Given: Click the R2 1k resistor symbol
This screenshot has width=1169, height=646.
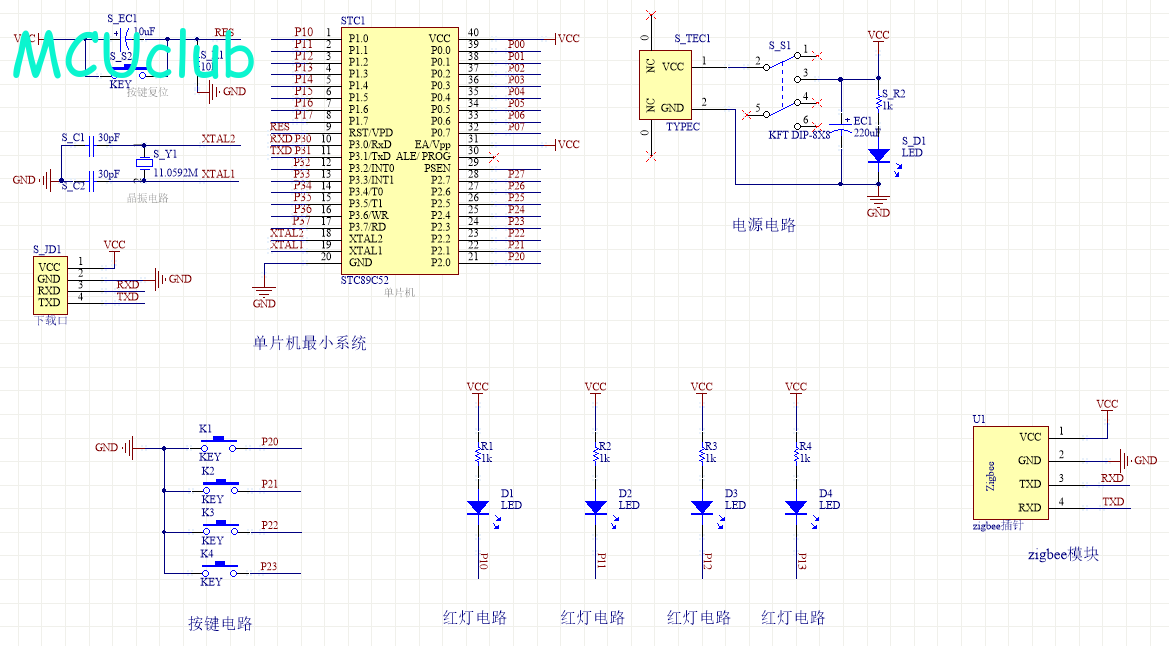Looking at the screenshot, I should pyautogui.click(x=596, y=455).
